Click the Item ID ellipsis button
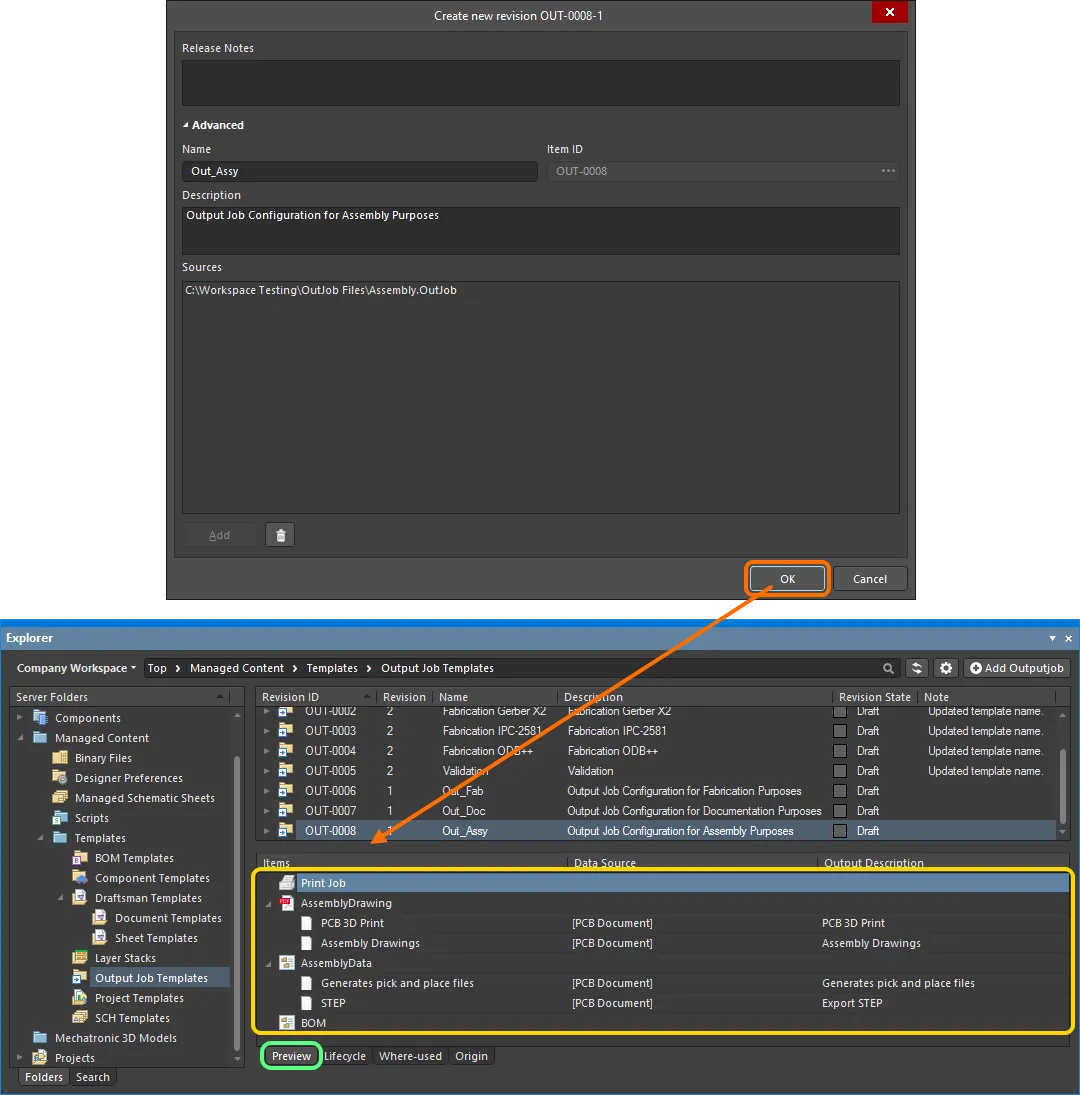This screenshot has height=1095, width=1080. (x=888, y=170)
